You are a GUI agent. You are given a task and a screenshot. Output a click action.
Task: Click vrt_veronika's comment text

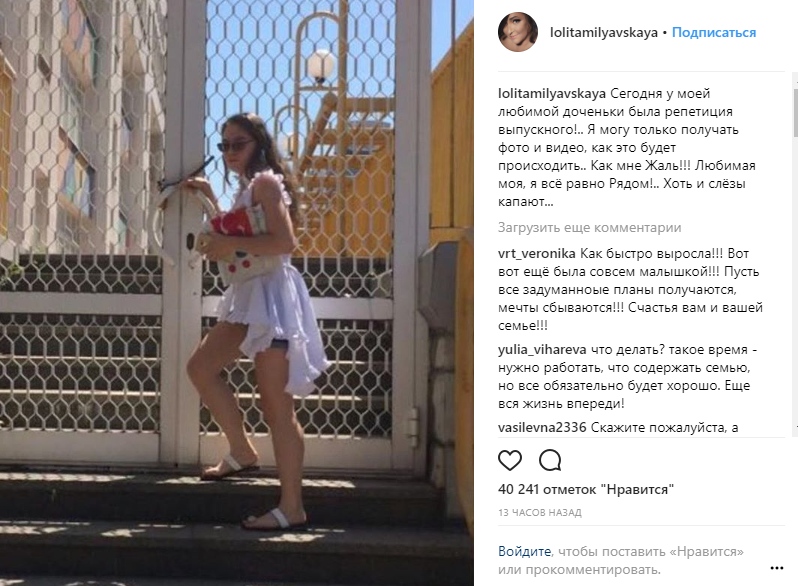click(x=630, y=289)
